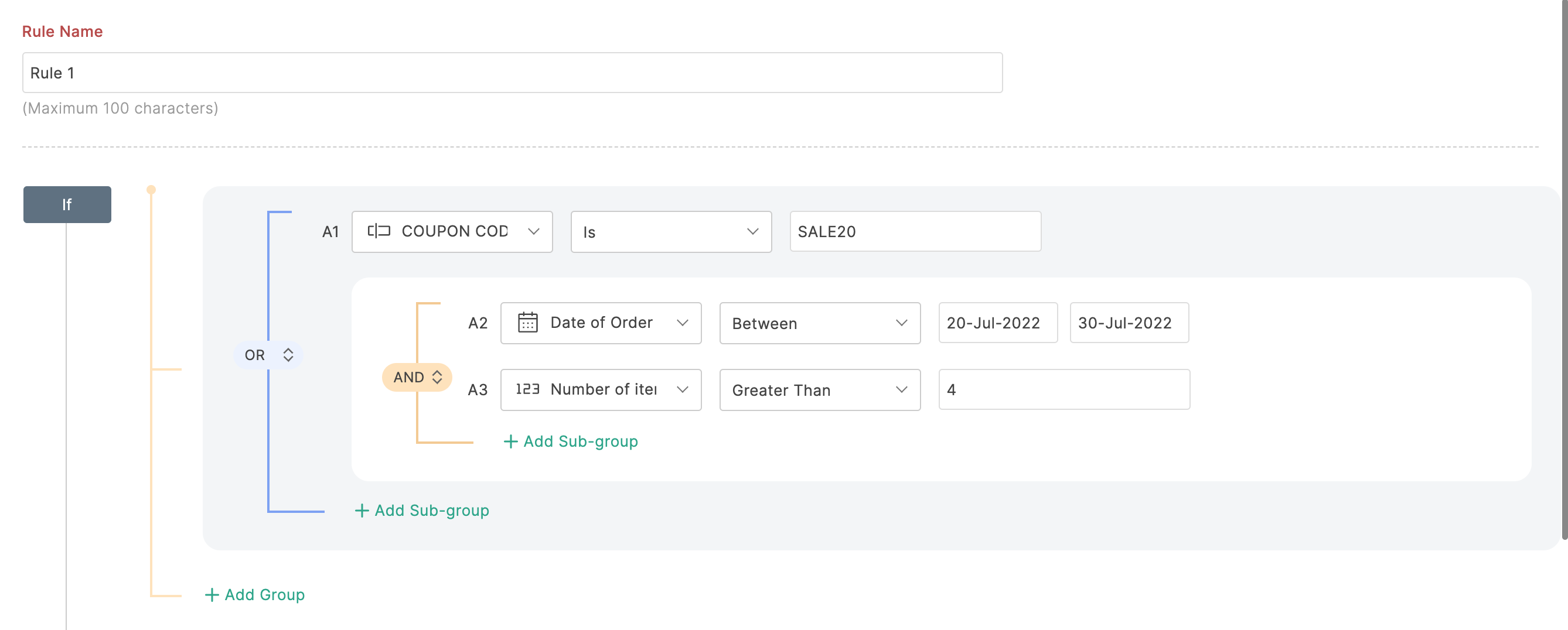Click the A3 condition label
The width and height of the screenshot is (1568, 630).
[478, 391]
